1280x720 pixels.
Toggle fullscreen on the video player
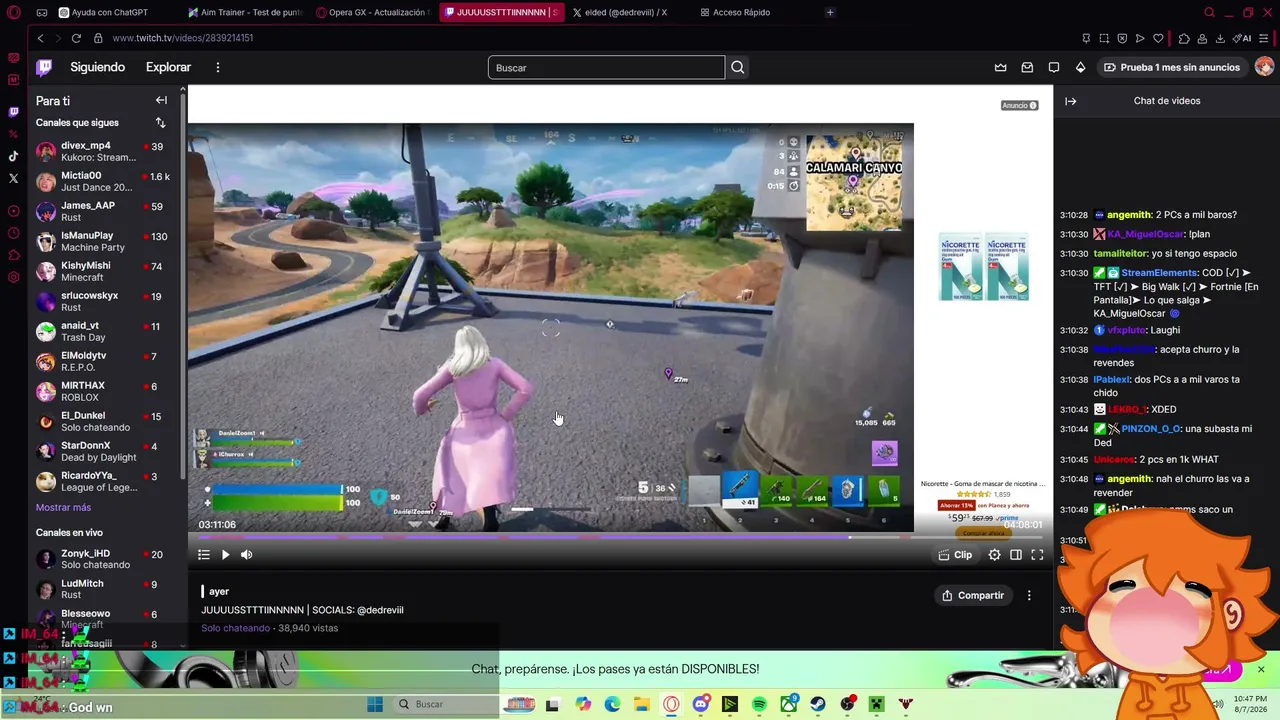(1037, 555)
